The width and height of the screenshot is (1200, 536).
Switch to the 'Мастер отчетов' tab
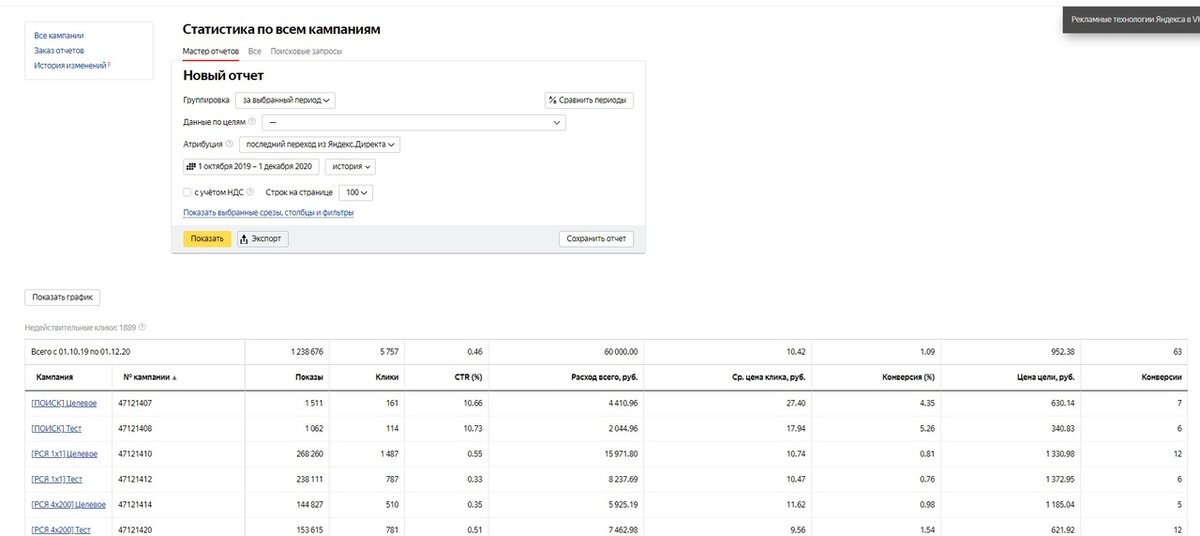point(211,51)
